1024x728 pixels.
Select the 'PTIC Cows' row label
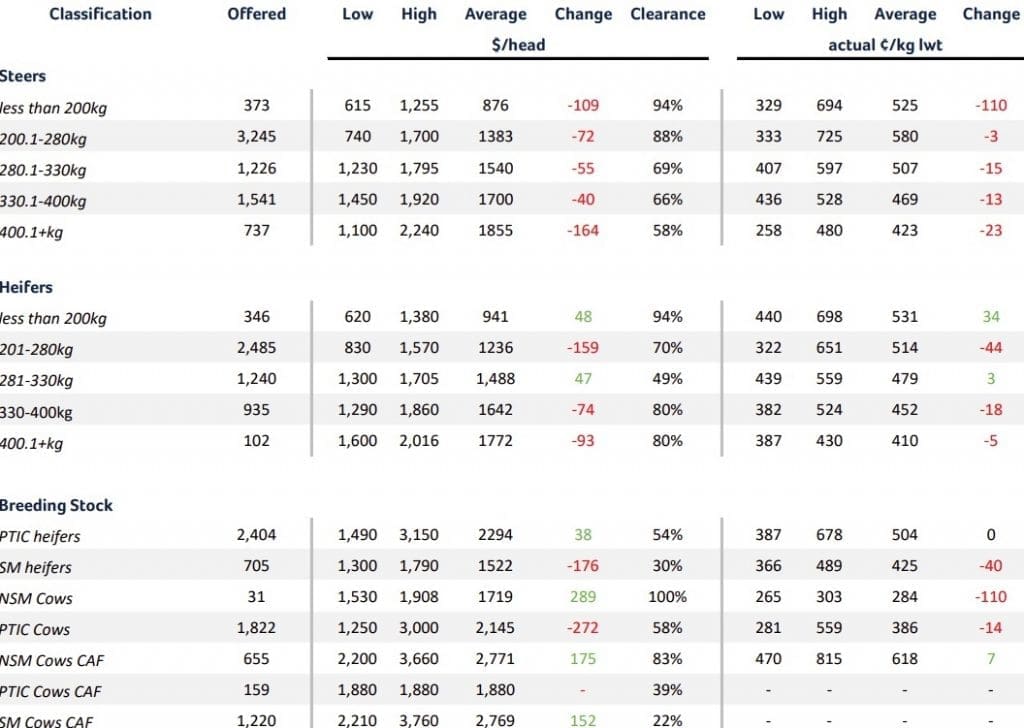35,630
